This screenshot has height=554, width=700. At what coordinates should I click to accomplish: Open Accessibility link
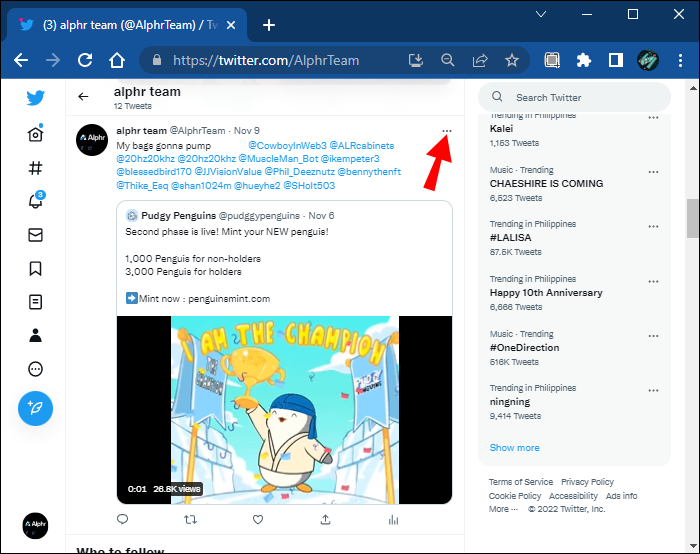tap(573, 496)
